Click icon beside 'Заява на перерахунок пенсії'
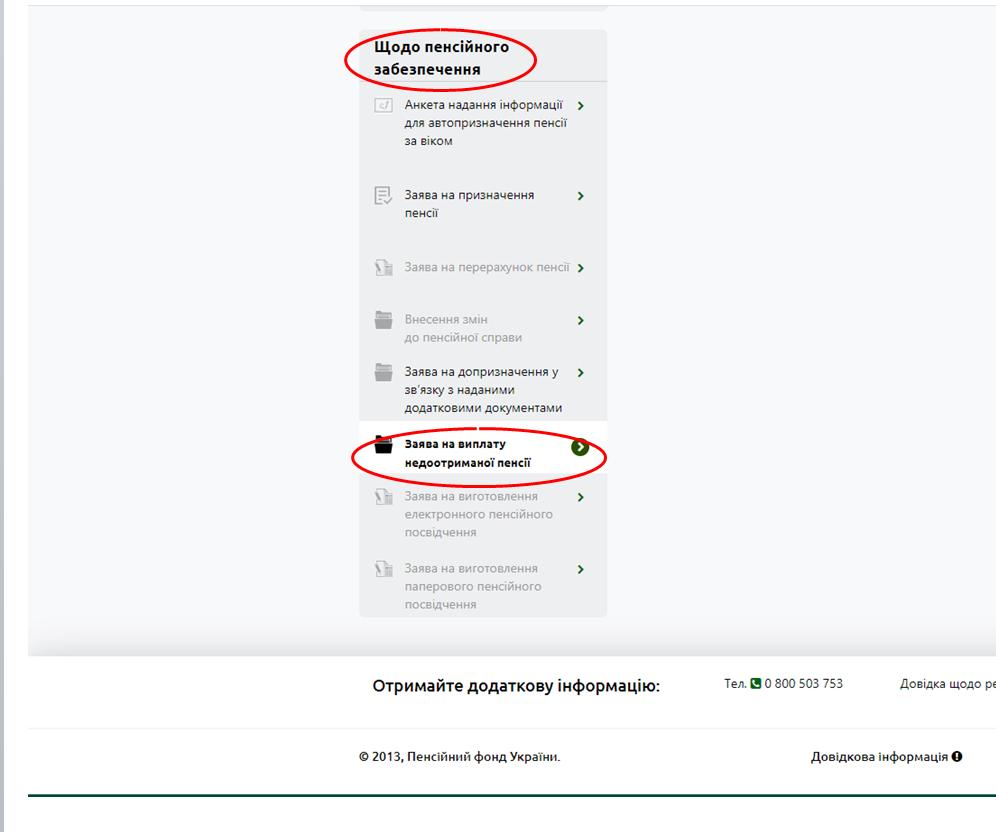 point(383,268)
